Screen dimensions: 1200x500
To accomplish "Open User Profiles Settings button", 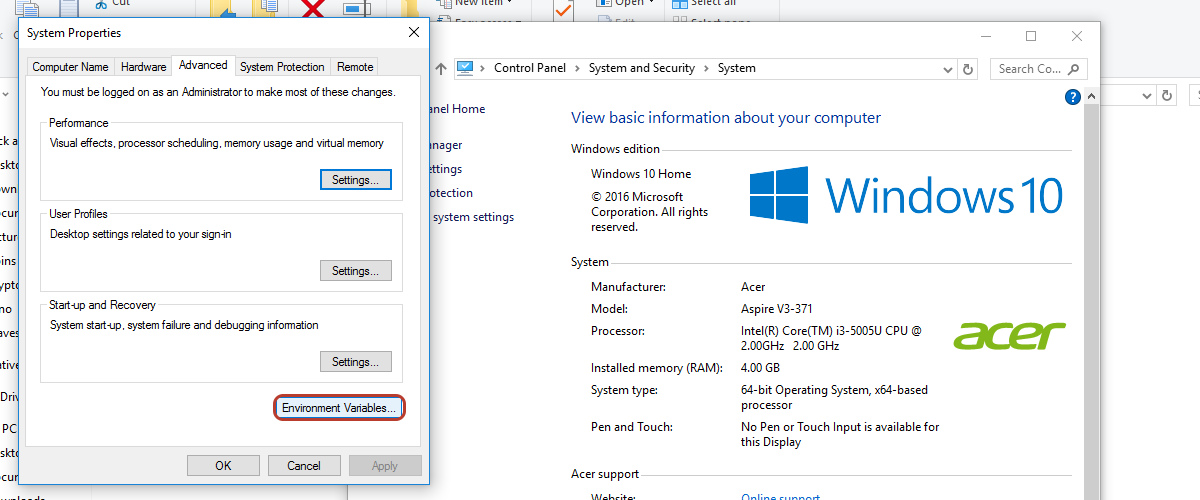I will (355, 271).
